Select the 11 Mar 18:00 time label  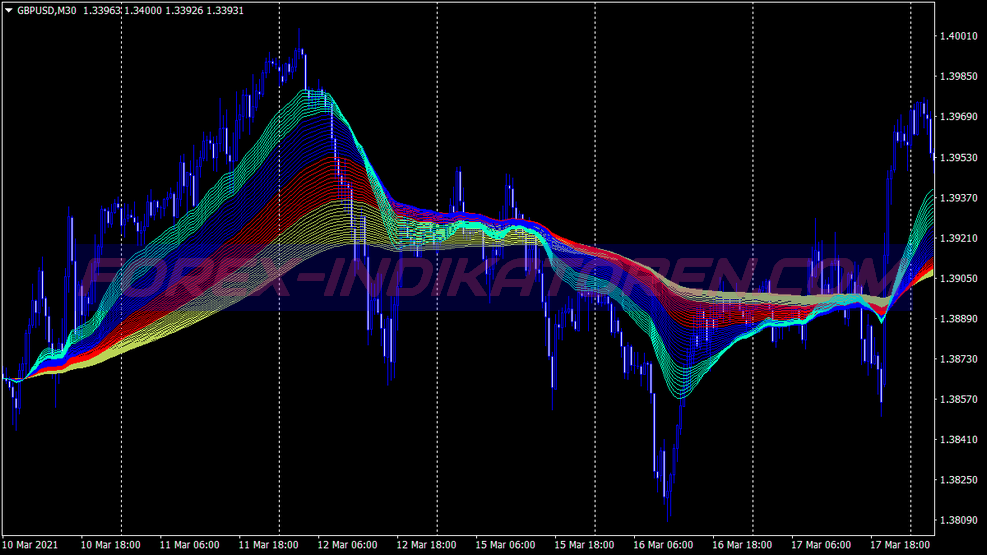[x=268, y=545]
